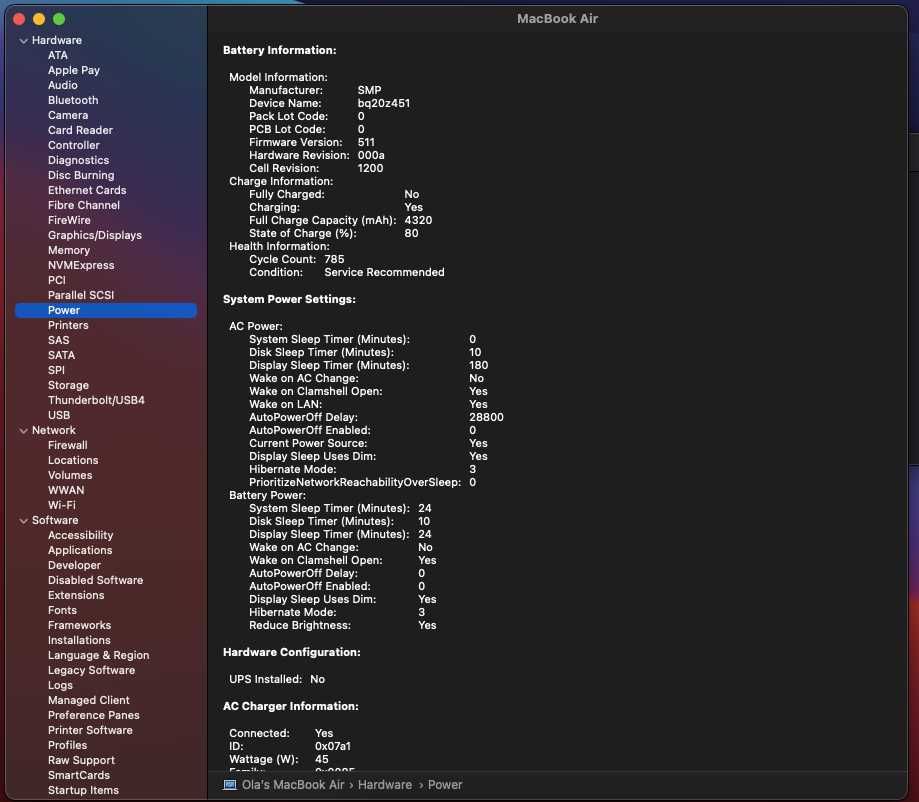Image resolution: width=919 pixels, height=802 pixels.
Task: Select Preference Panes entry
Action: click(94, 715)
